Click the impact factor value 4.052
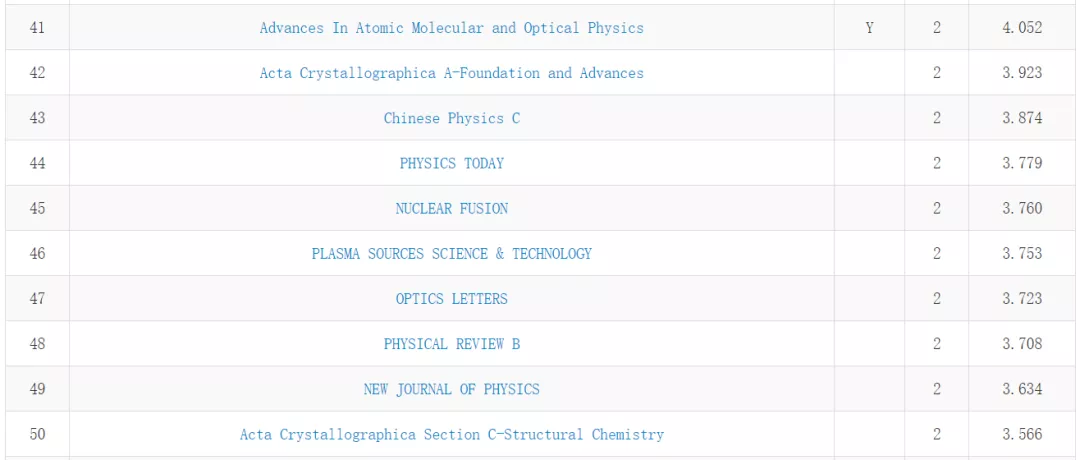 pyautogui.click(x=1022, y=28)
